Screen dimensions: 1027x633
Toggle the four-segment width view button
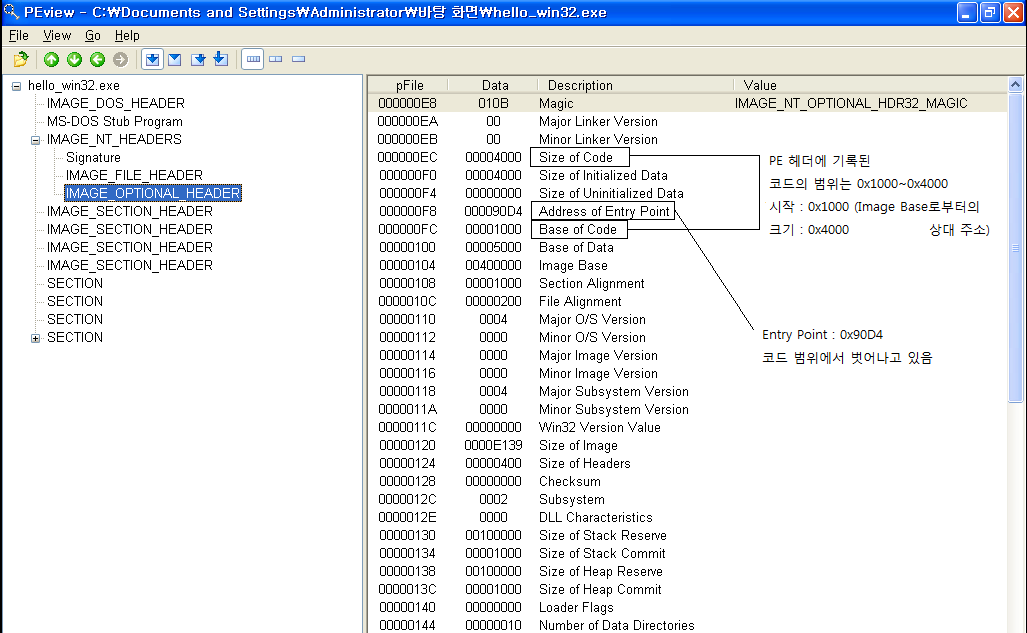pyautogui.click(x=253, y=60)
